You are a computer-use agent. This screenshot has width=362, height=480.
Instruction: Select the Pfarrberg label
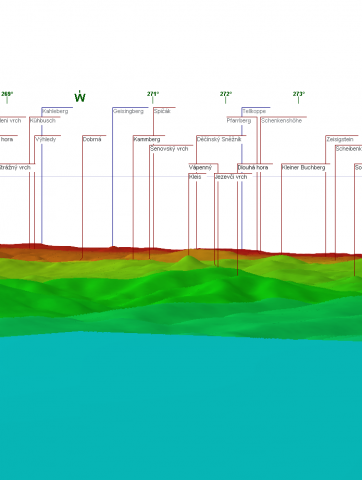(239, 121)
